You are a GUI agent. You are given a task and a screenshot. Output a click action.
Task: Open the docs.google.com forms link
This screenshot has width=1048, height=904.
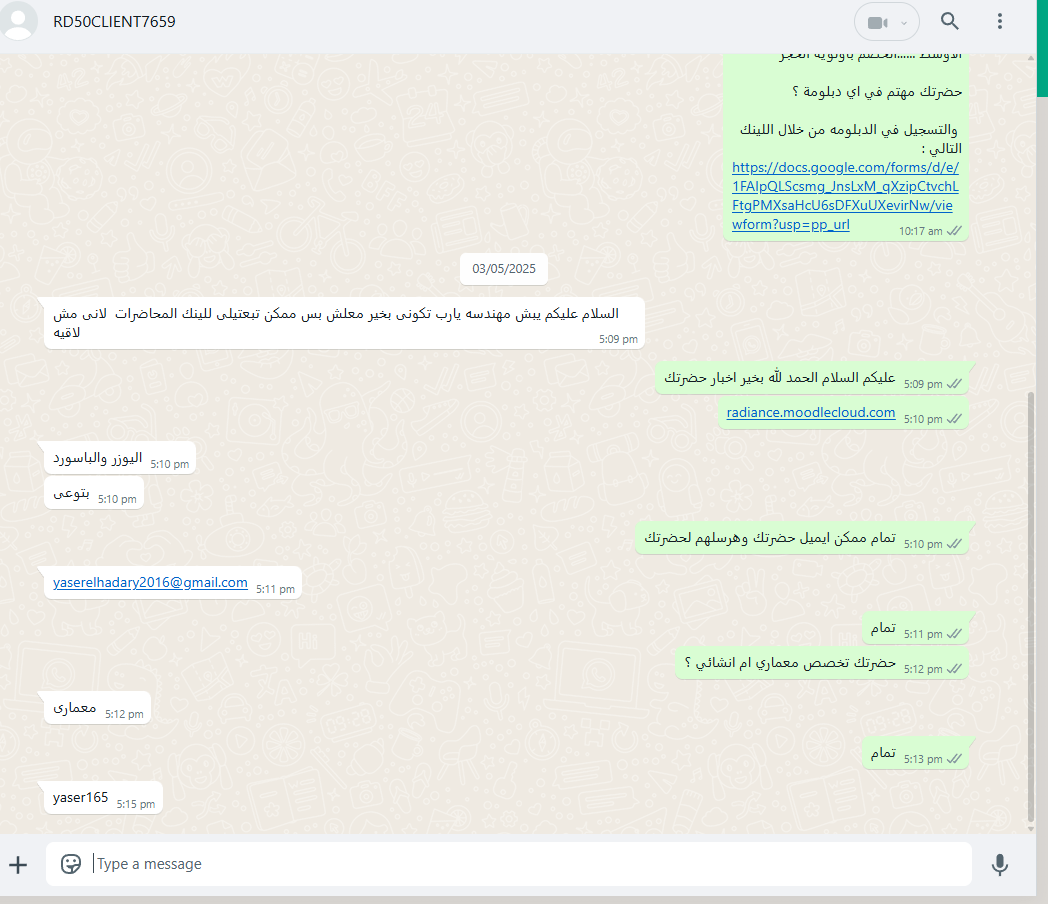tap(845, 196)
